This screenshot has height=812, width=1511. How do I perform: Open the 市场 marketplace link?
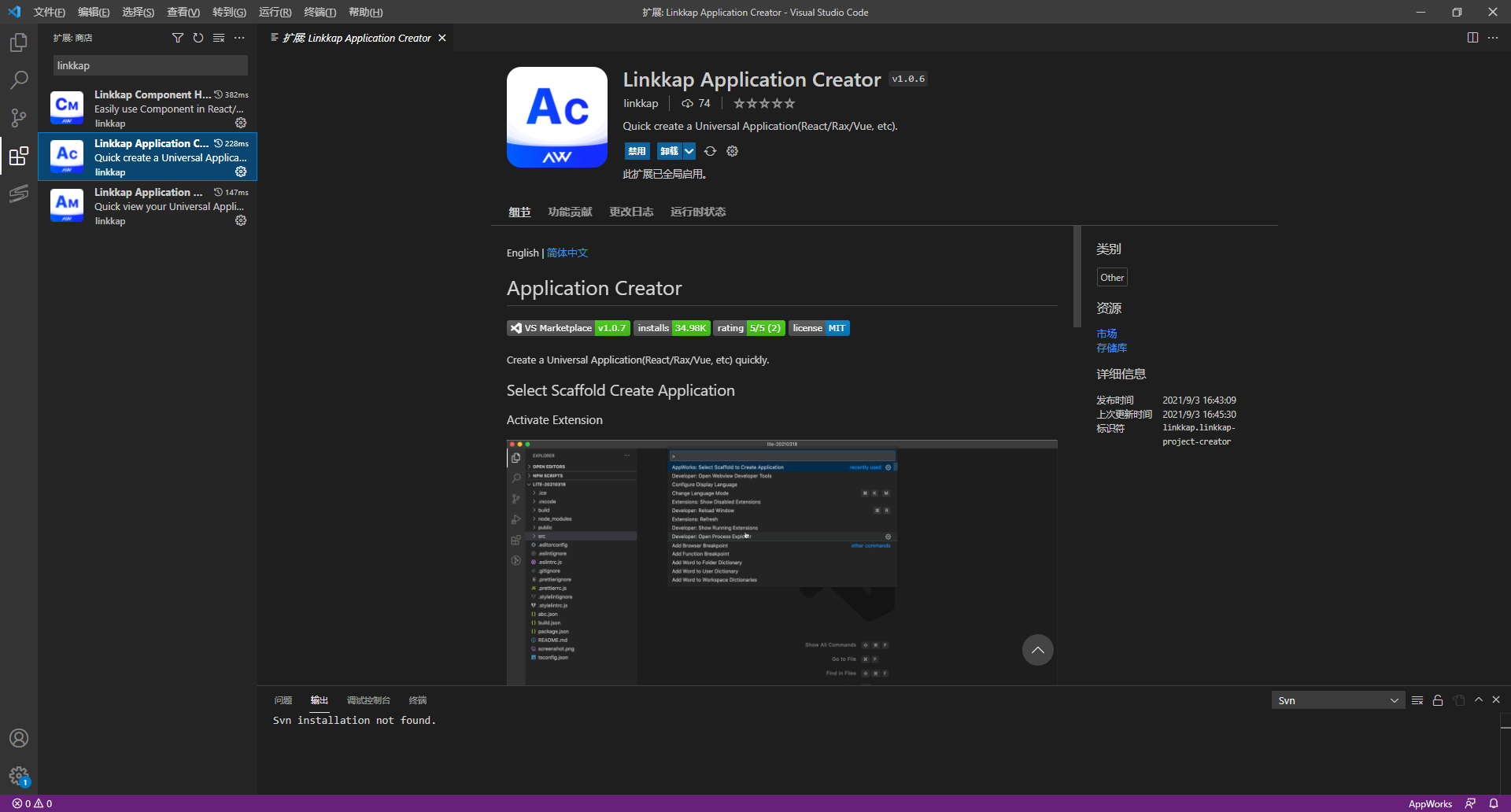point(1106,334)
